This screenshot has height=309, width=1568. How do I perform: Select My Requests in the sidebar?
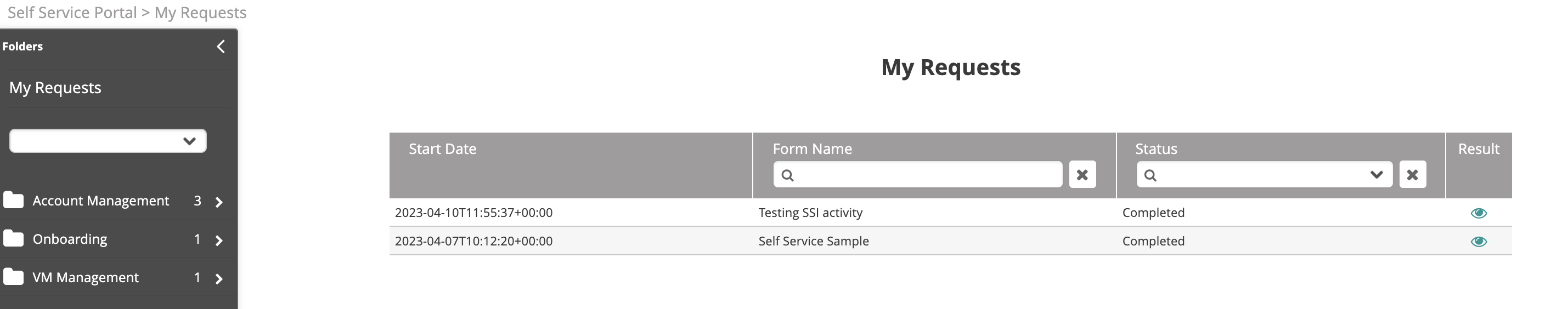[55, 88]
